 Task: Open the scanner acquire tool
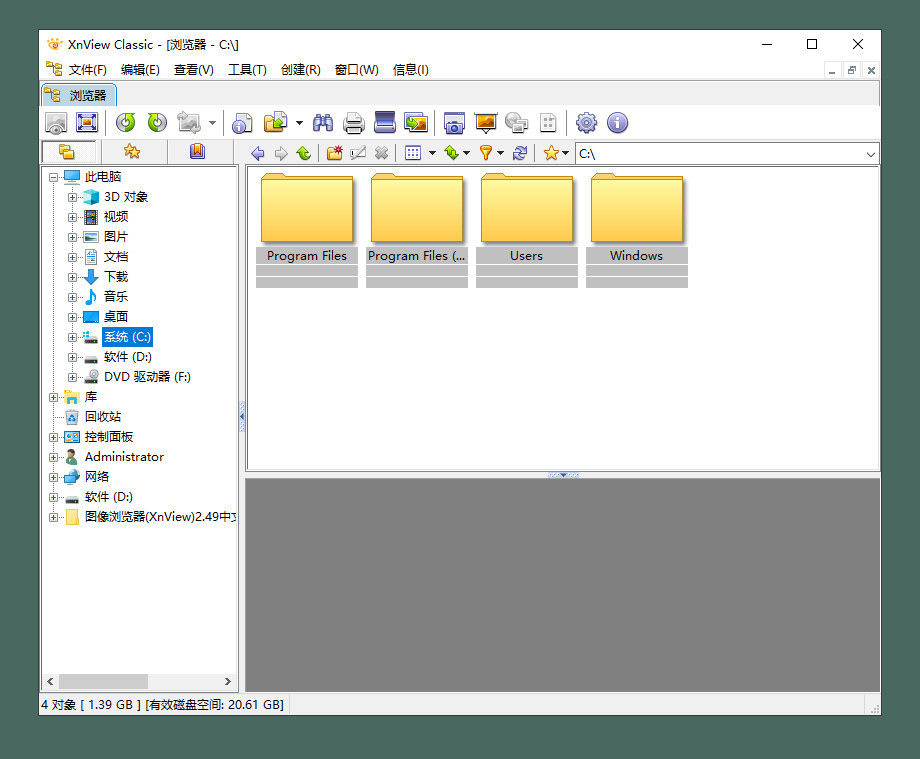(x=385, y=123)
